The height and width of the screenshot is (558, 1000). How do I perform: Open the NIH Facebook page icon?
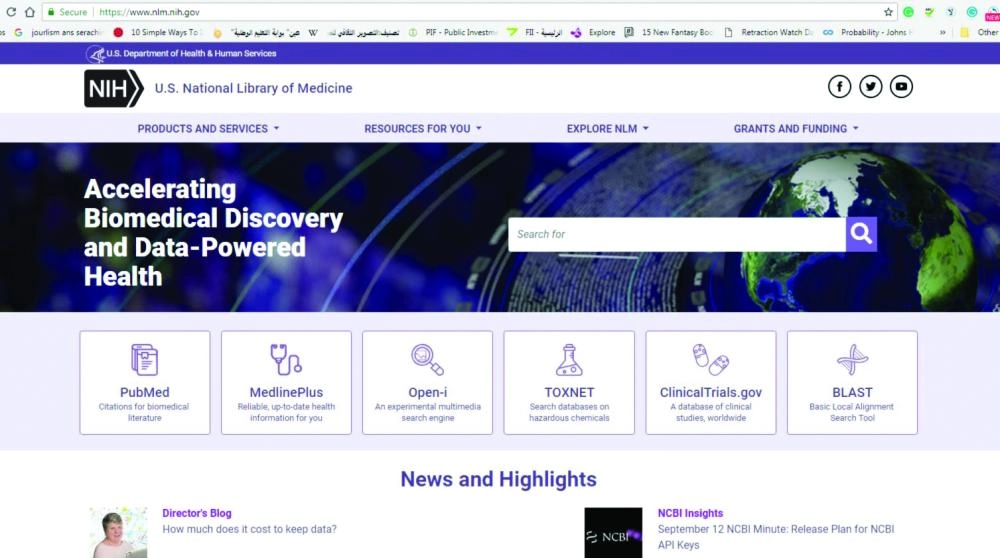[839, 87]
